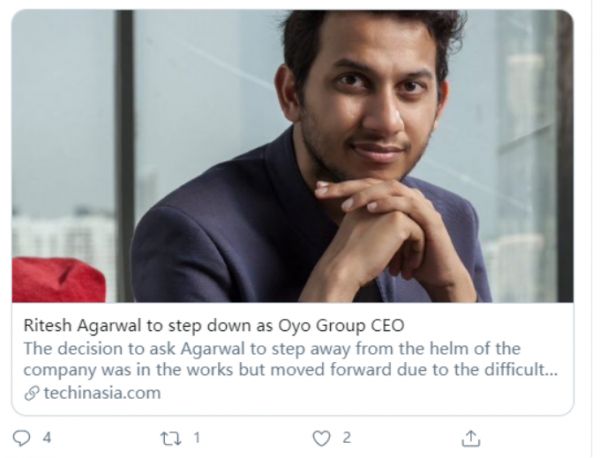600x458 pixels.
Task: Click the dark window frame in the photo
Action: coord(125,150)
